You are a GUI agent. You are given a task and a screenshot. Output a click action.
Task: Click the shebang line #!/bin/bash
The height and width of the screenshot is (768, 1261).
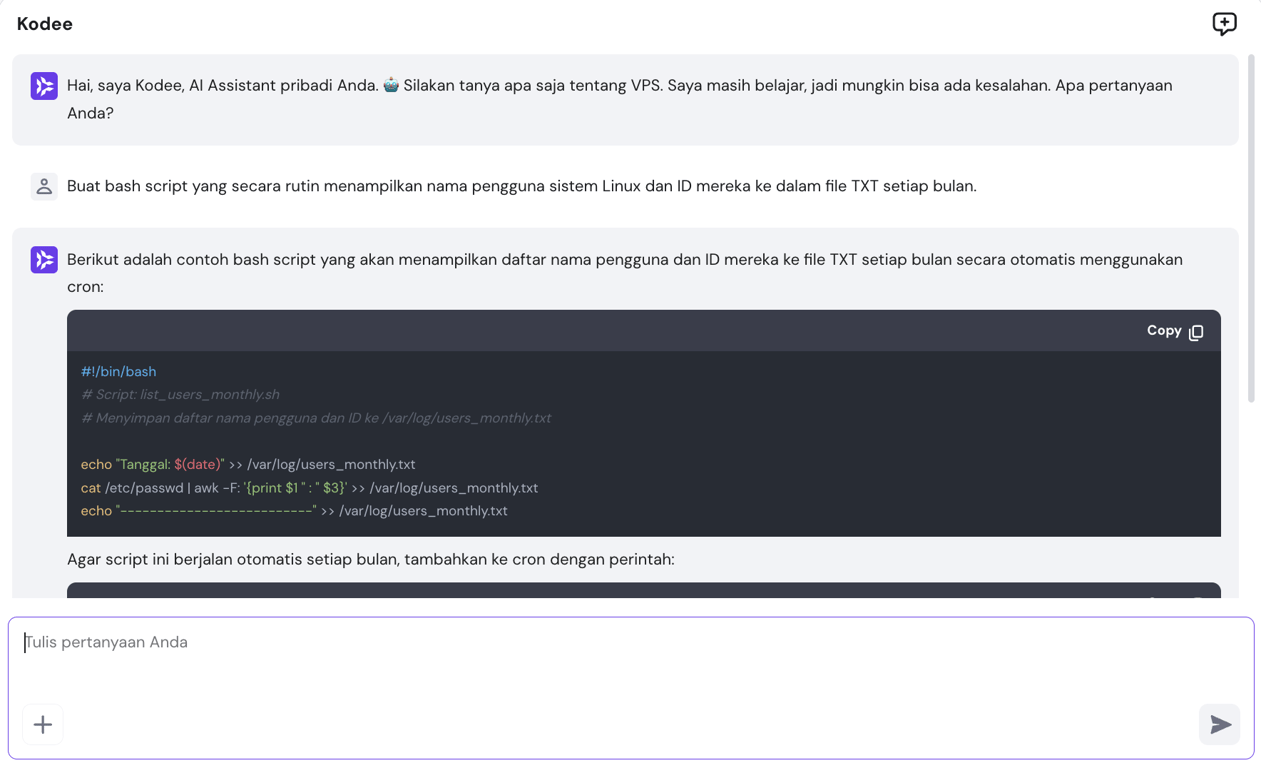click(119, 371)
